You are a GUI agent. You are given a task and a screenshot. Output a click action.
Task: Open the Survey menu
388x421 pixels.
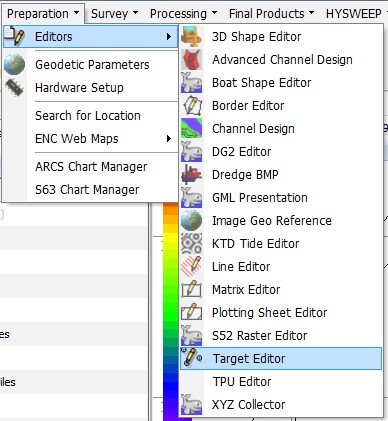click(114, 14)
